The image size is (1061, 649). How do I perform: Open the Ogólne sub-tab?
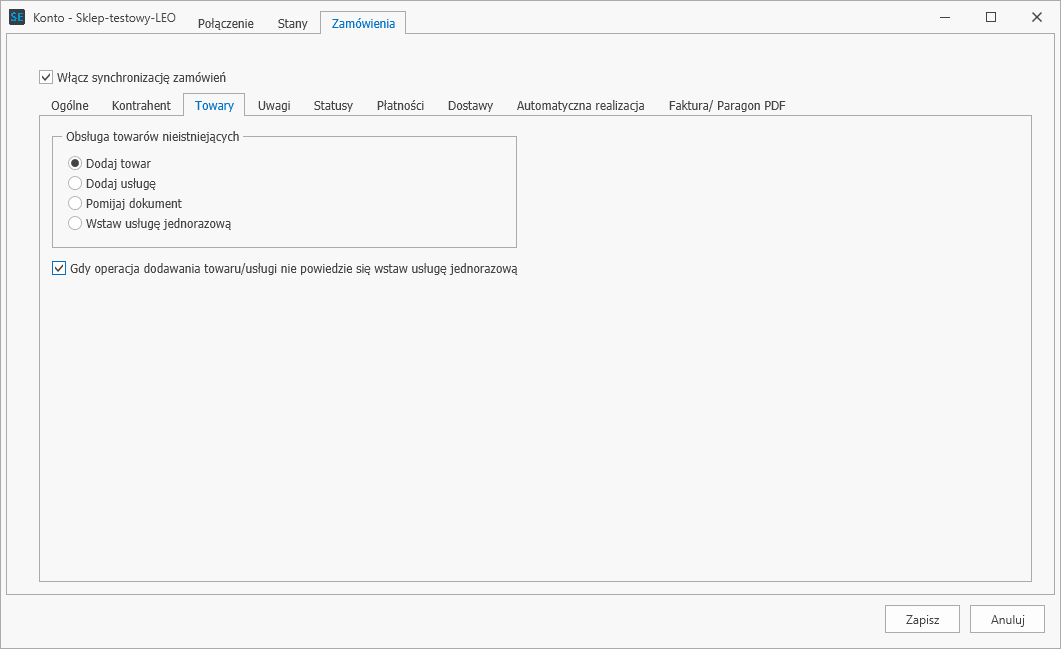click(x=70, y=106)
